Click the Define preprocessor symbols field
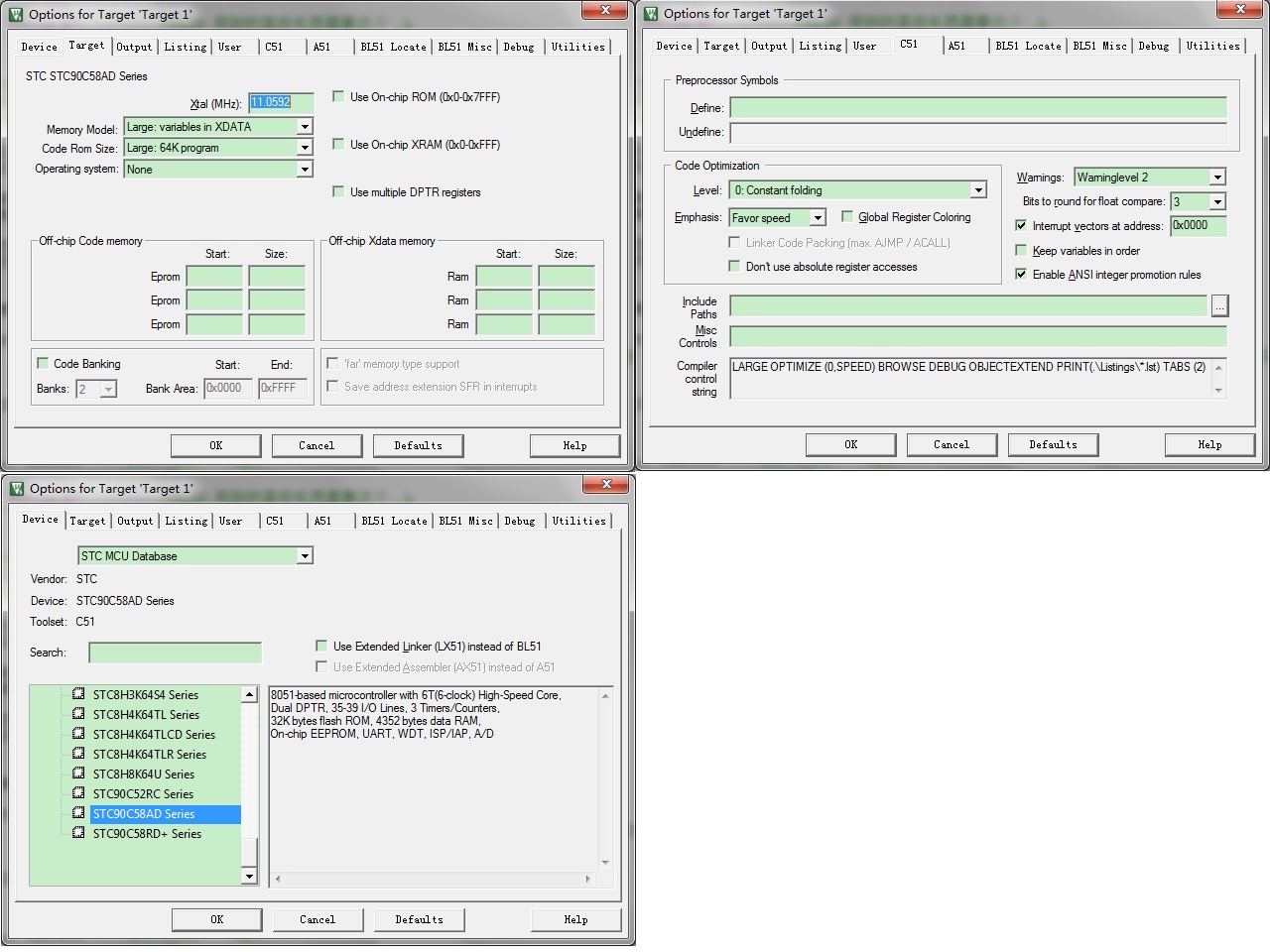1270x952 pixels. [x=978, y=108]
